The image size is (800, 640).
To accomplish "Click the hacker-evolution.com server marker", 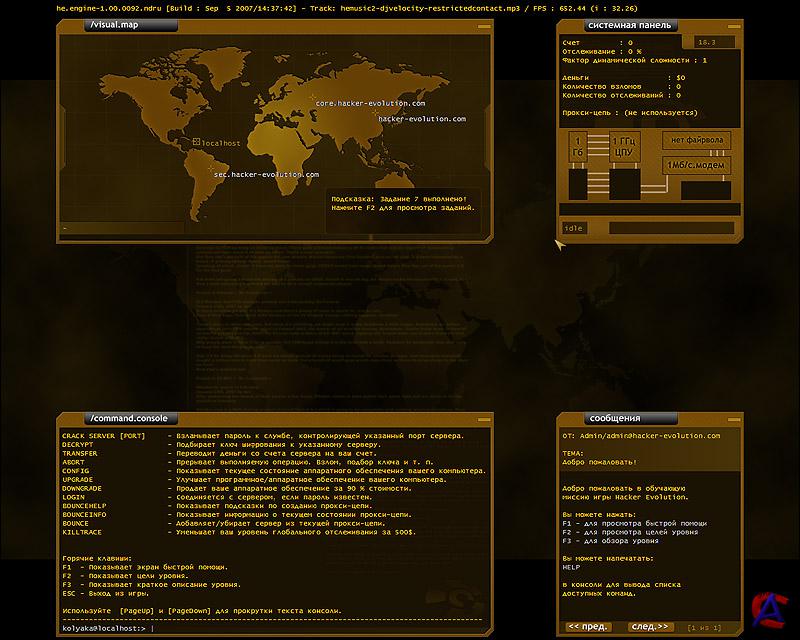I will click(375, 115).
